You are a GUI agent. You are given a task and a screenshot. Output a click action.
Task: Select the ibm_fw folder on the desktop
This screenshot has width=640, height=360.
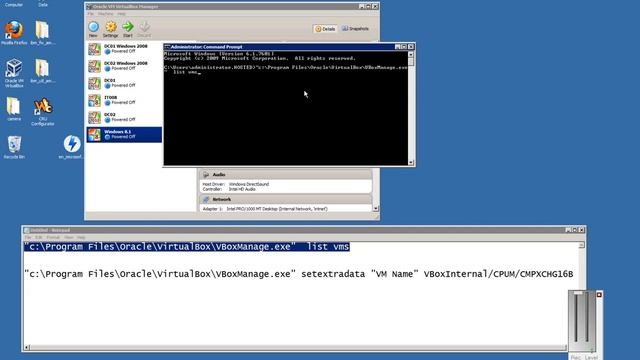point(42,30)
